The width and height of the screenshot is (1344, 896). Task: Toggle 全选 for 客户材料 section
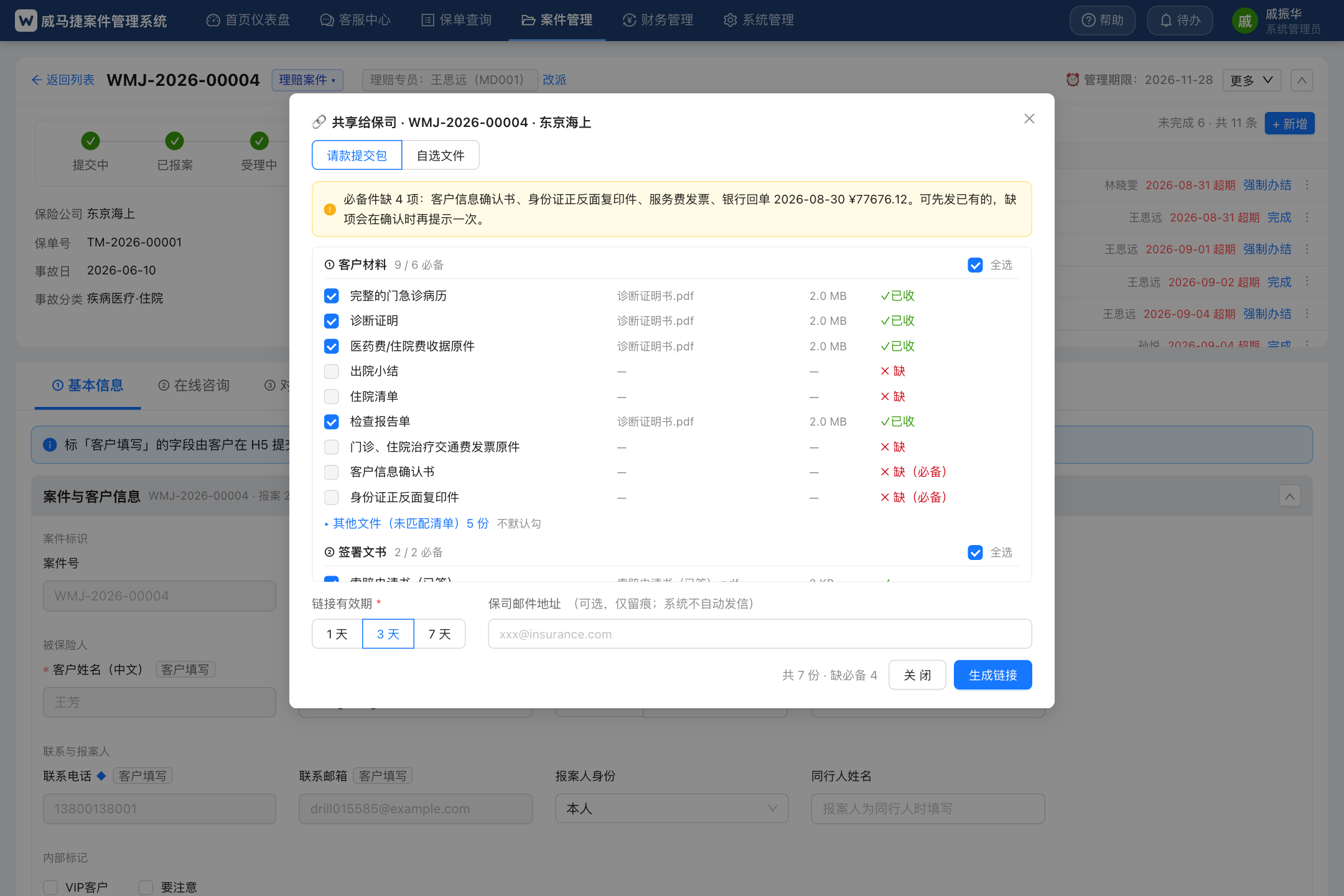(975, 265)
